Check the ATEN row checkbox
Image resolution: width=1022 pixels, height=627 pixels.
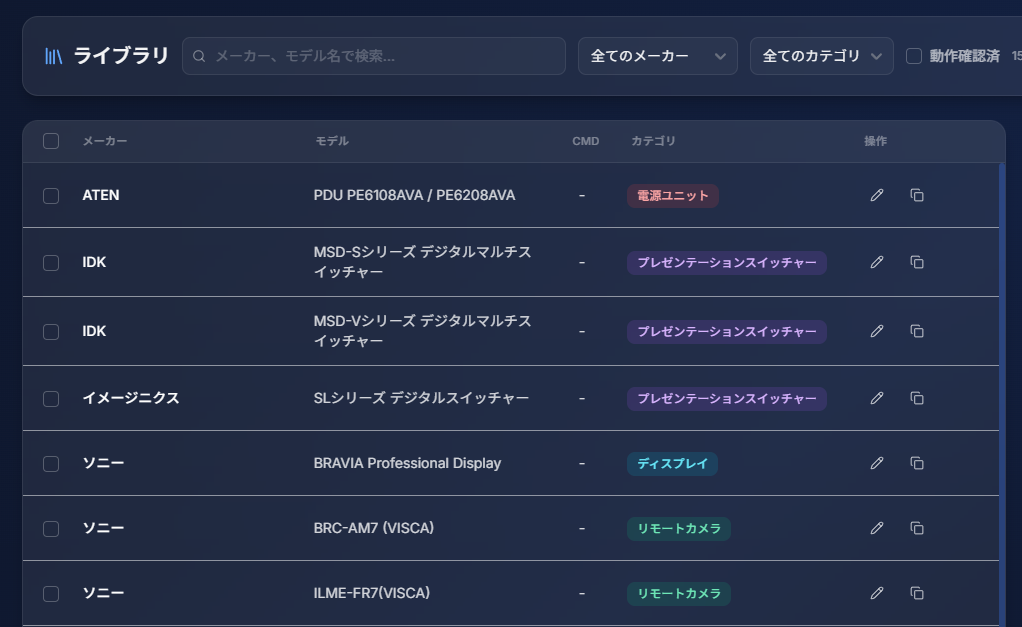(51, 196)
